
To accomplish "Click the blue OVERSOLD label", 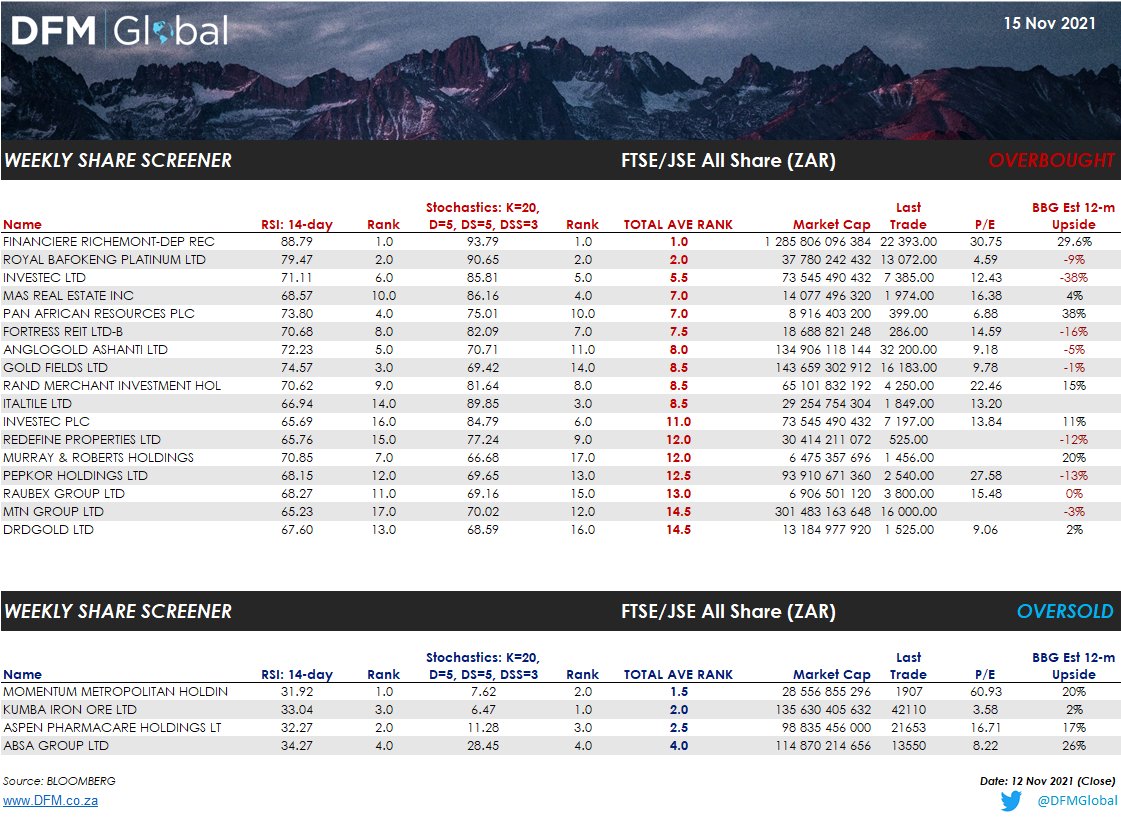I will click(1065, 611).
